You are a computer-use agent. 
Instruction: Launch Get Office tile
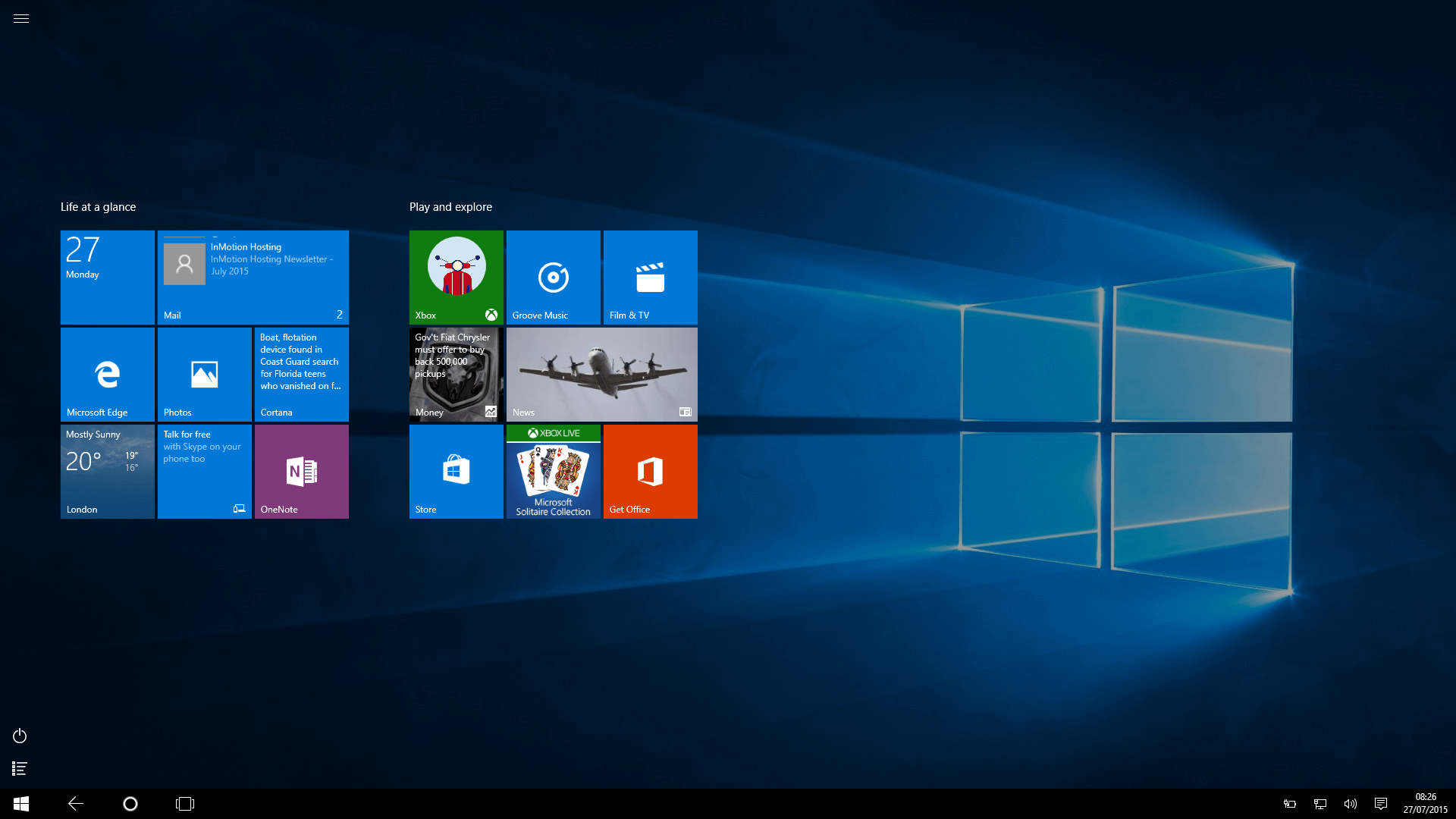click(x=649, y=472)
